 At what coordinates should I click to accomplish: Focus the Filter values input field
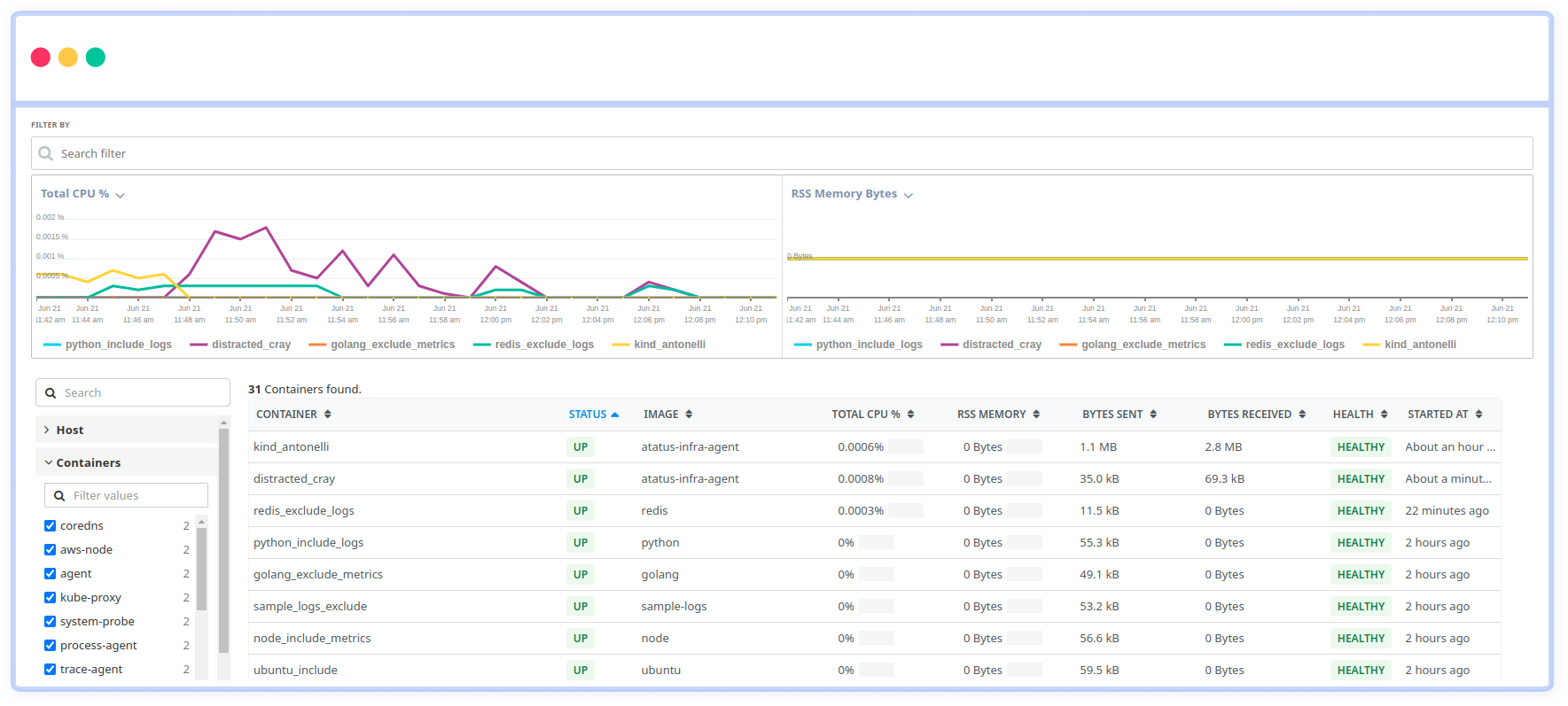coord(133,496)
